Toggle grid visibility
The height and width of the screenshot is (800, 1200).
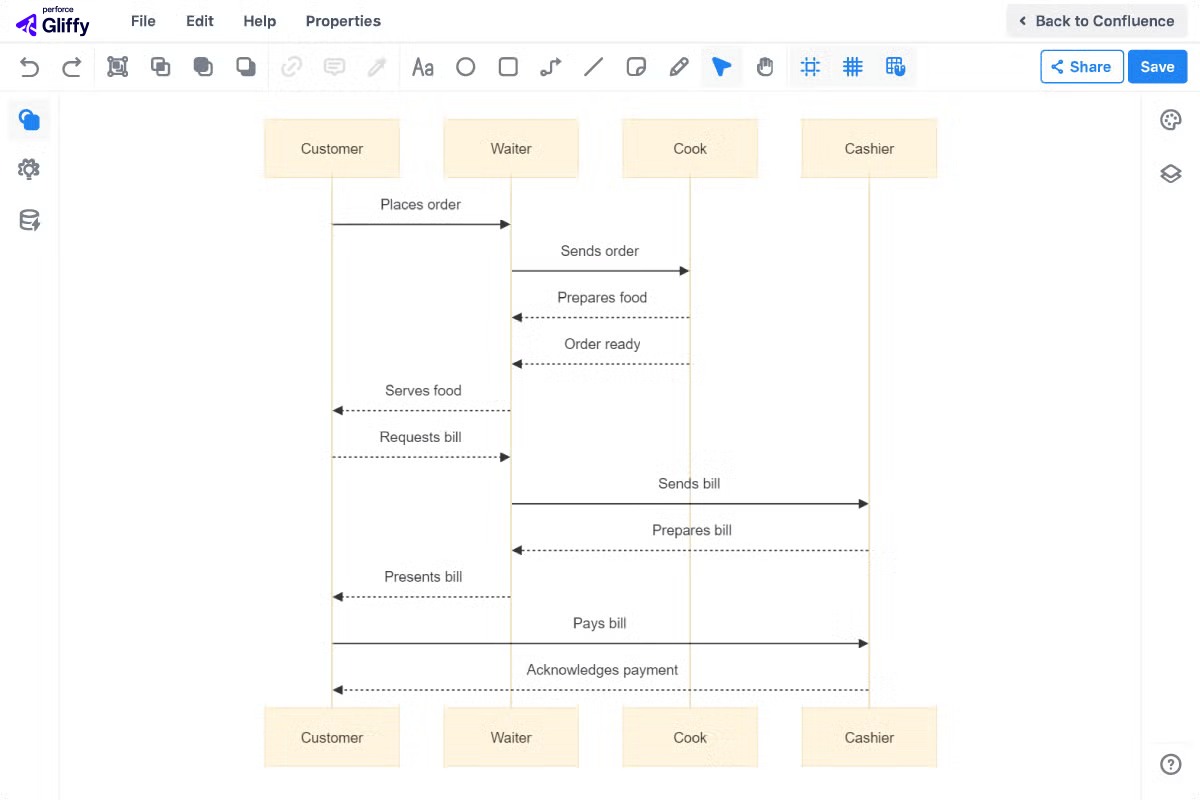coord(853,67)
